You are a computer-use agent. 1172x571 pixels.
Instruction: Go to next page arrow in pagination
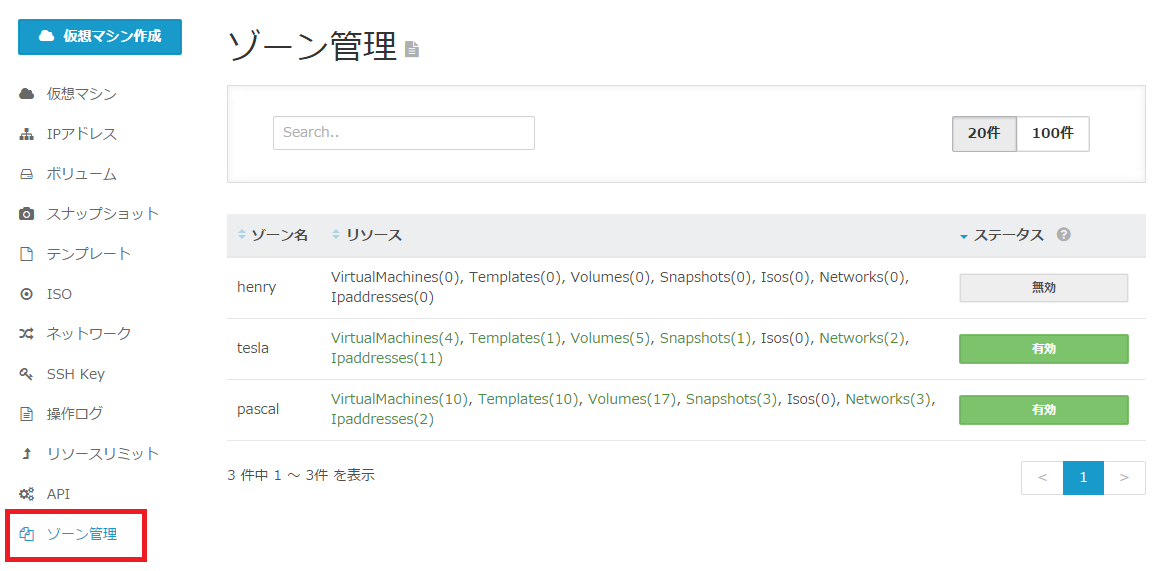click(x=1124, y=478)
